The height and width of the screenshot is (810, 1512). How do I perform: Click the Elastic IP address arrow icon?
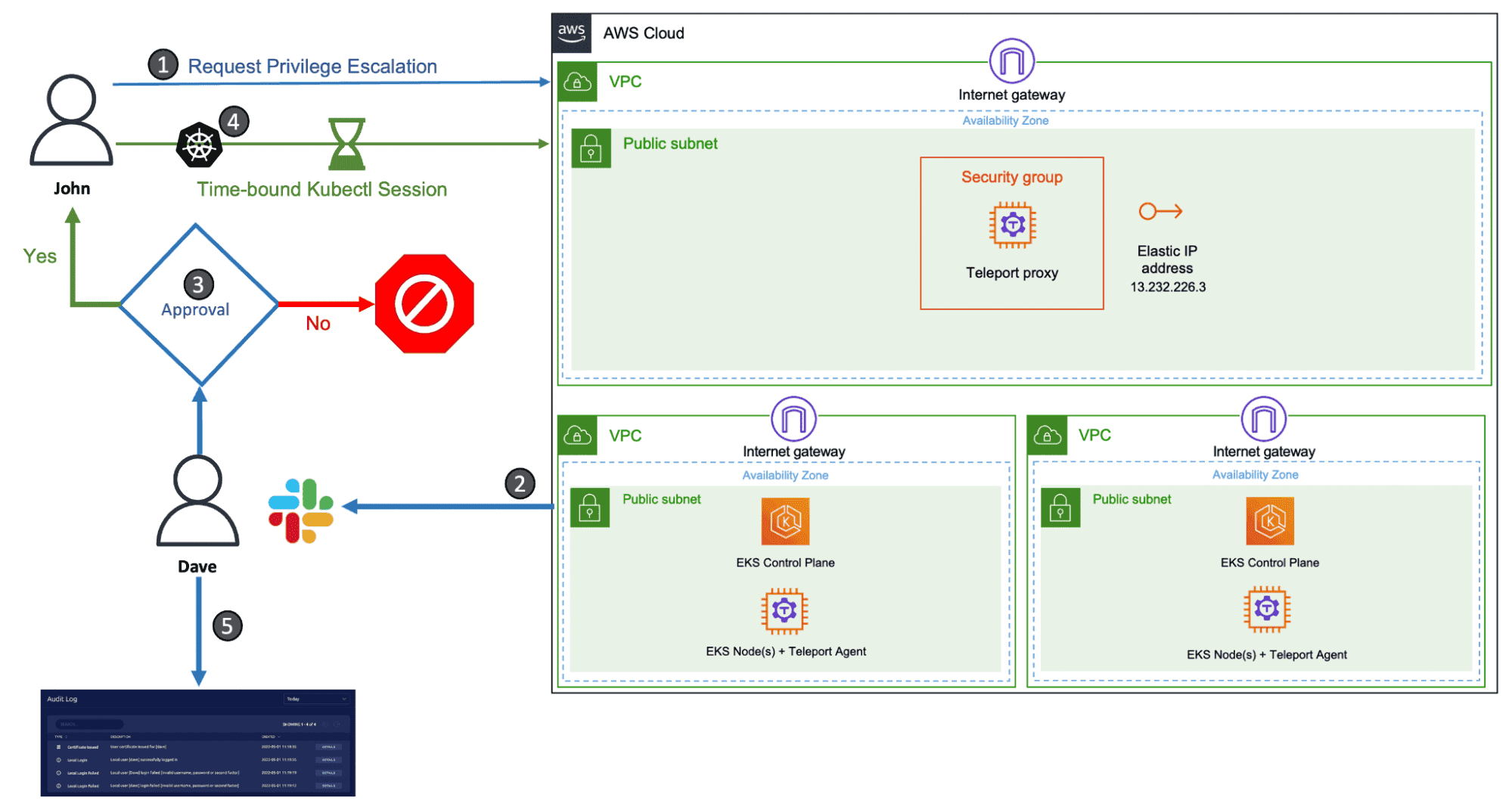(1160, 211)
